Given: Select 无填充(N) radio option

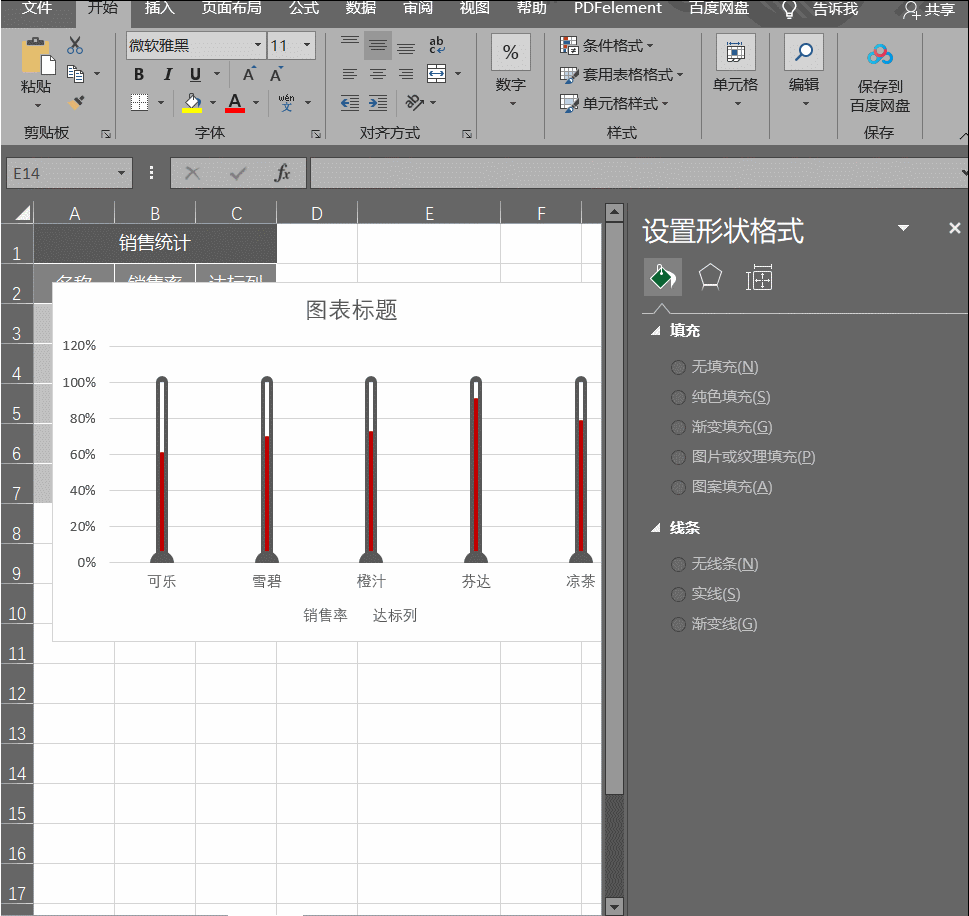Looking at the screenshot, I should pyautogui.click(x=678, y=368).
